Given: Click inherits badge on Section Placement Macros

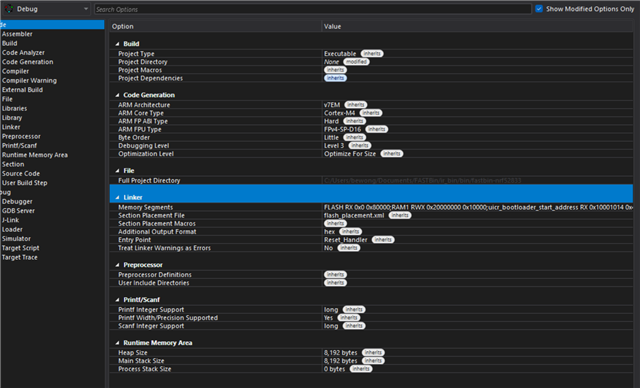Looking at the screenshot, I should (x=335, y=224).
